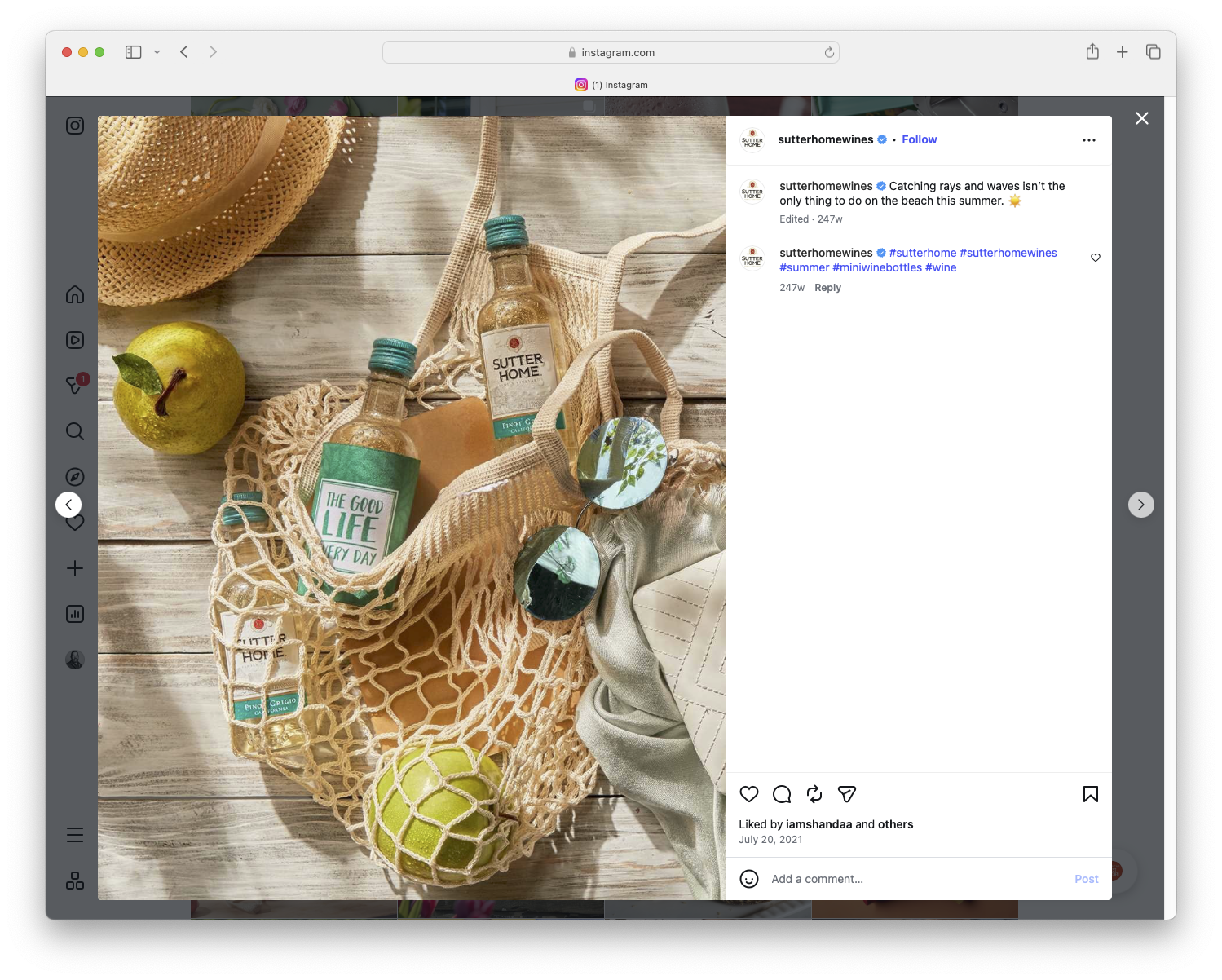Select the (1) Instagram tab
Image resolution: width=1222 pixels, height=980 pixels.
coord(611,85)
